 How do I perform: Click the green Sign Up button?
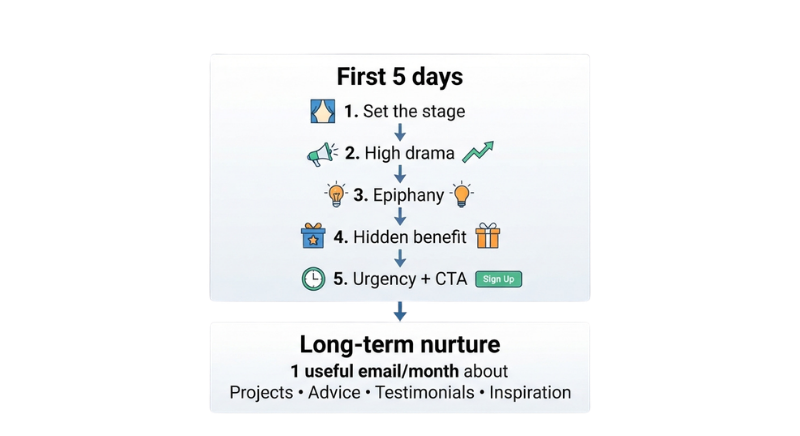[498, 279]
